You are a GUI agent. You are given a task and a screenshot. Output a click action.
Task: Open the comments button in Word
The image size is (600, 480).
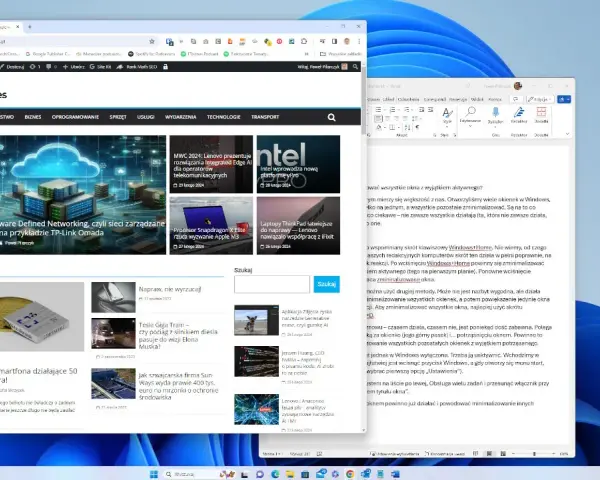tap(516, 99)
